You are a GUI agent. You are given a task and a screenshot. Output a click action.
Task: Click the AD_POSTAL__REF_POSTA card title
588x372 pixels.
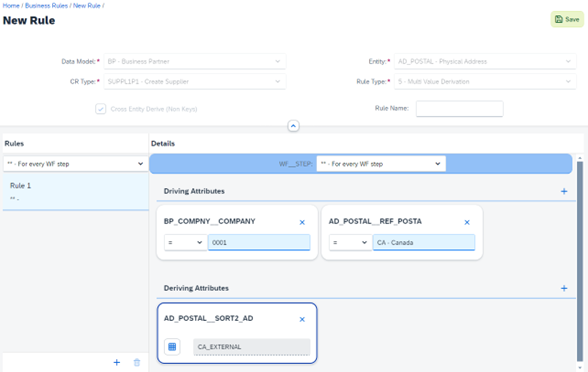375,221
